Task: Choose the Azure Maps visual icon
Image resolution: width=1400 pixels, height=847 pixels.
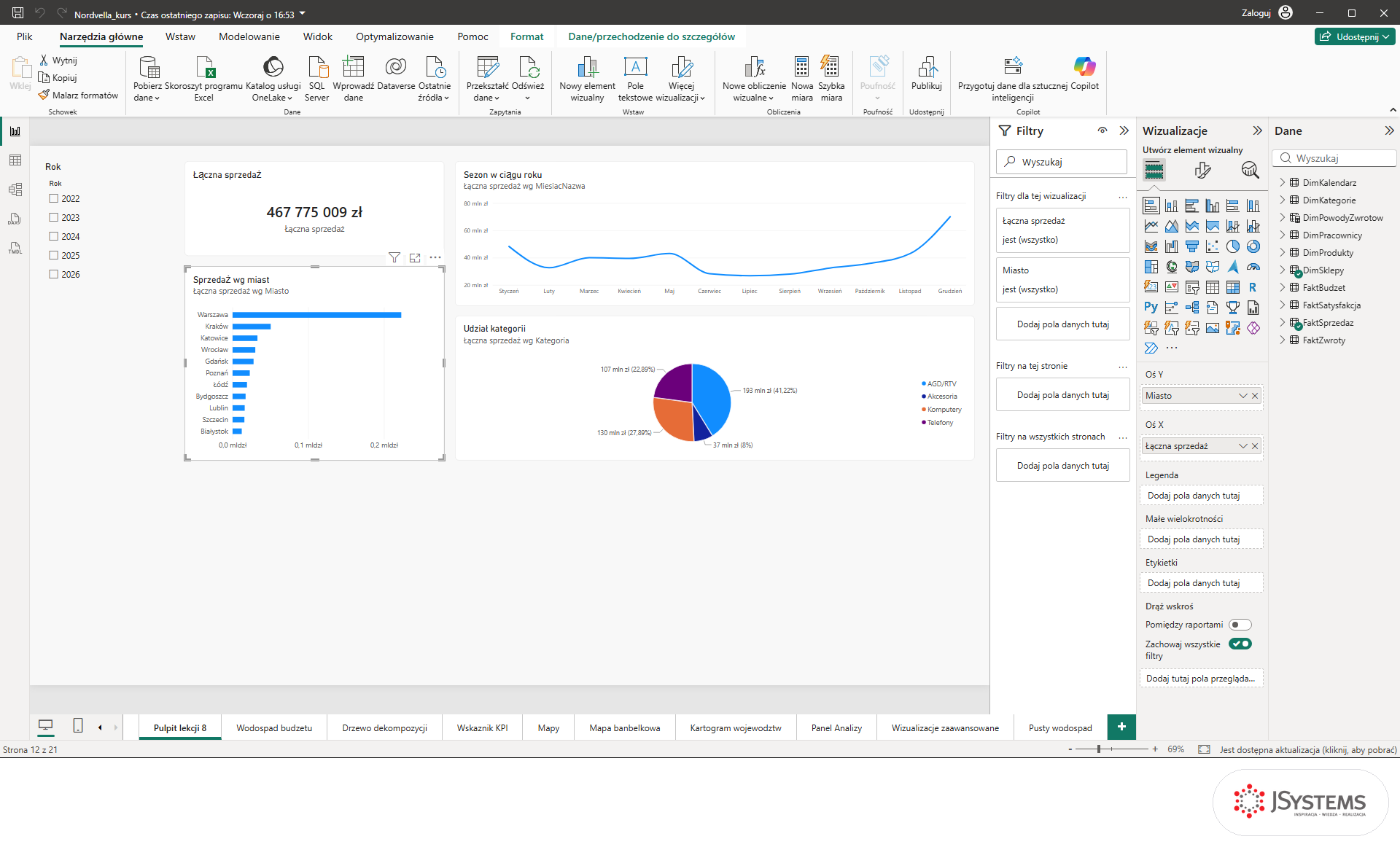Action: tap(1232, 267)
